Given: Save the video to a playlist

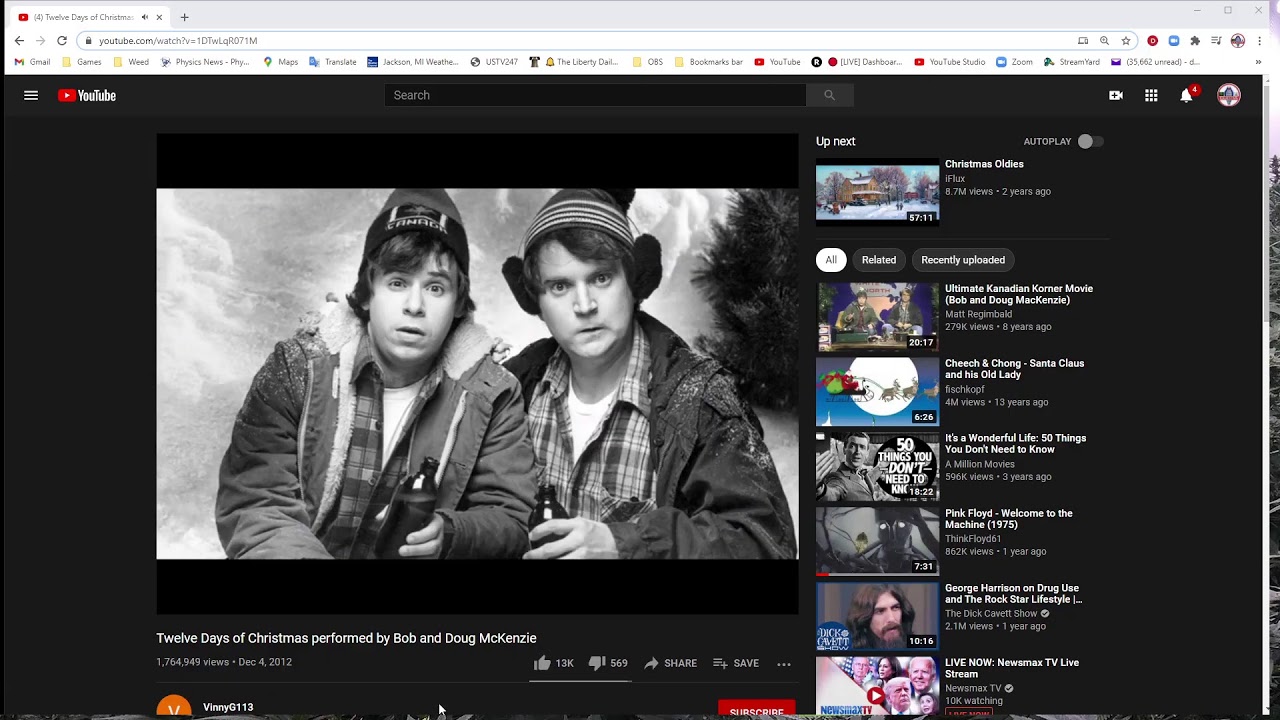Looking at the screenshot, I should tap(736, 663).
